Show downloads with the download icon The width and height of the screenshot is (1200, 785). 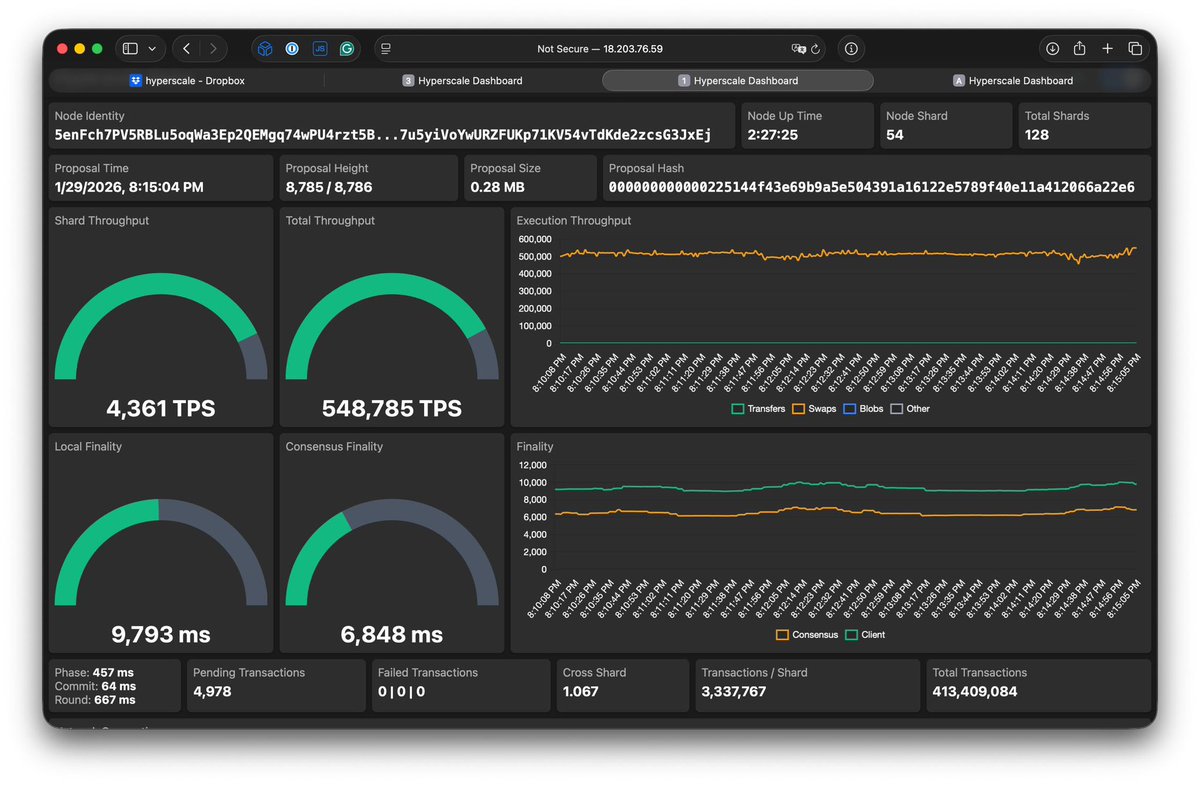coord(1052,48)
